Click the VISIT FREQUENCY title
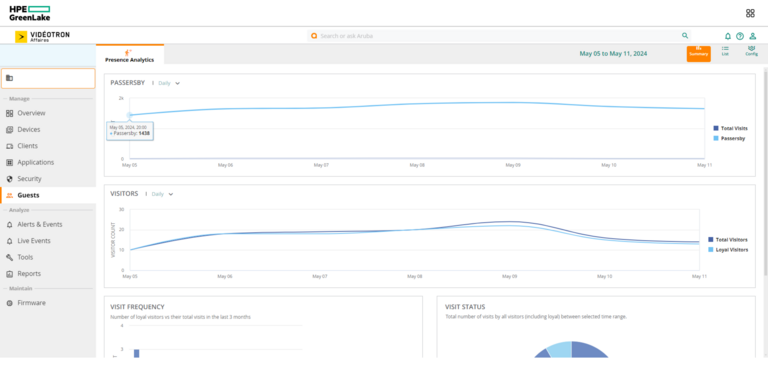The width and height of the screenshot is (768, 368). (x=137, y=307)
